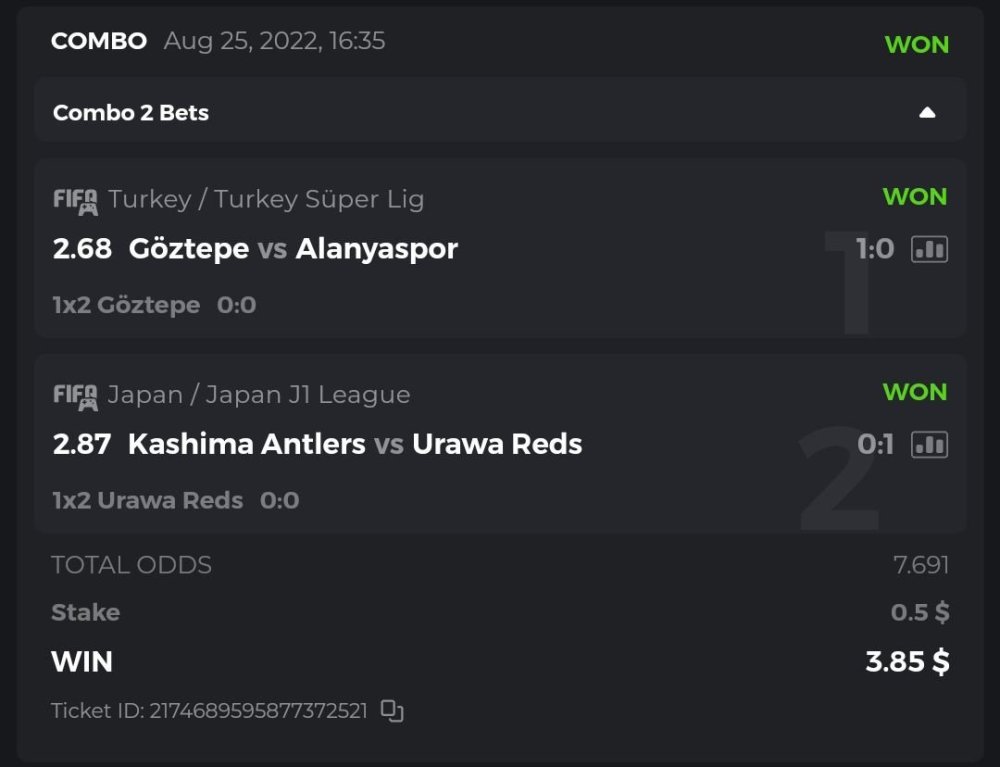The image size is (1000, 767).
Task: Click the 3.85 $ win amount
Action: tap(907, 661)
